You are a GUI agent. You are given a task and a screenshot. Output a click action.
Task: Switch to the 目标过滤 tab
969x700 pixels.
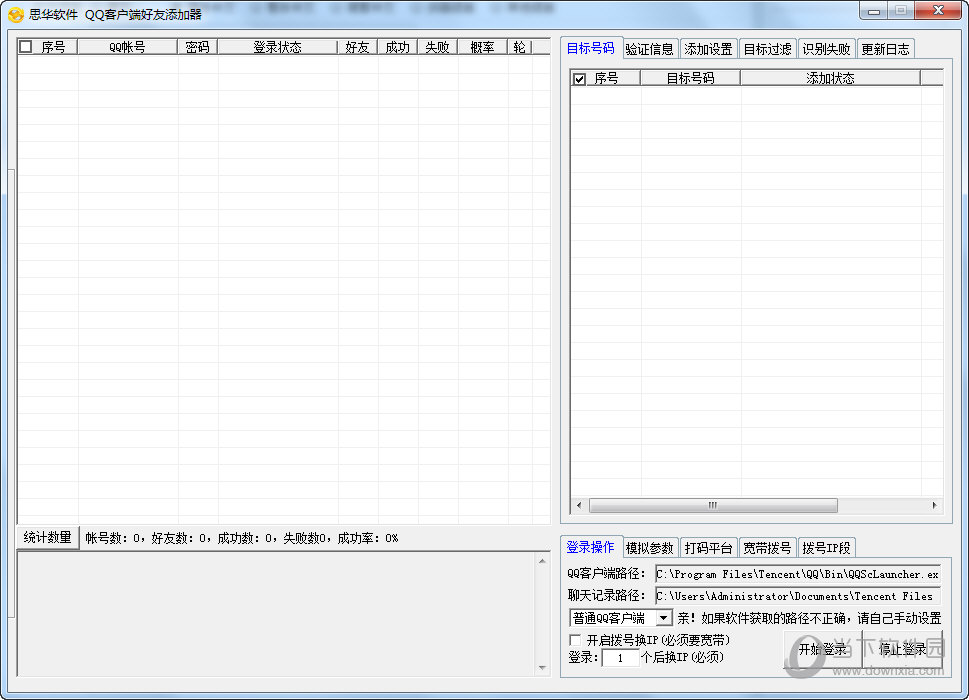[767, 49]
